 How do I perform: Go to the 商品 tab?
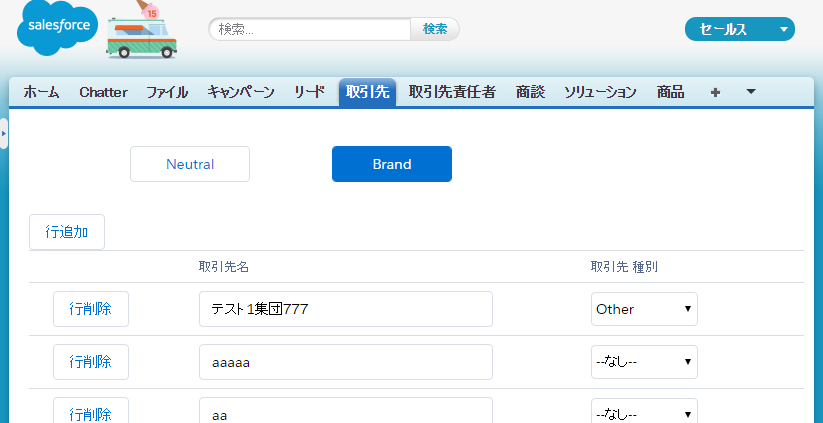(x=670, y=92)
